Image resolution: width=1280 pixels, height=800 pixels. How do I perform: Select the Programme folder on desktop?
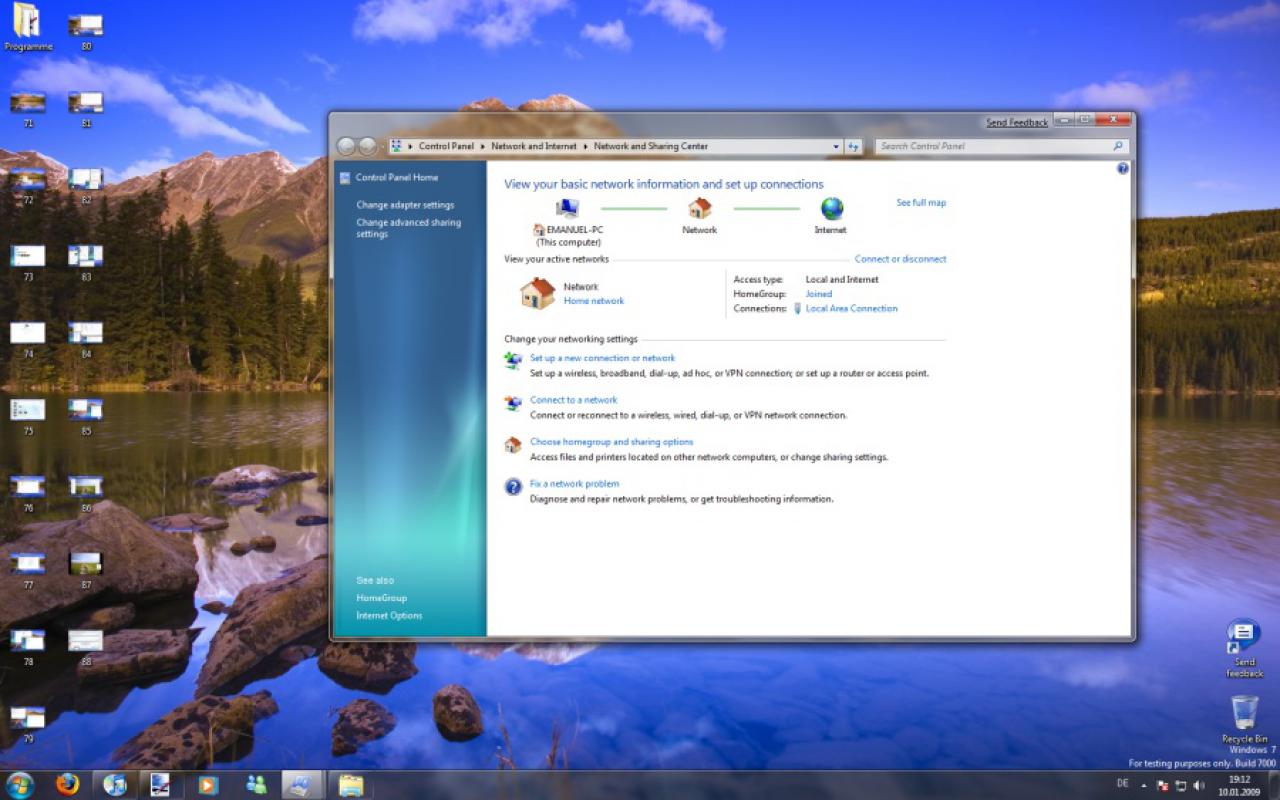pyautogui.click(x=27, y=28)
